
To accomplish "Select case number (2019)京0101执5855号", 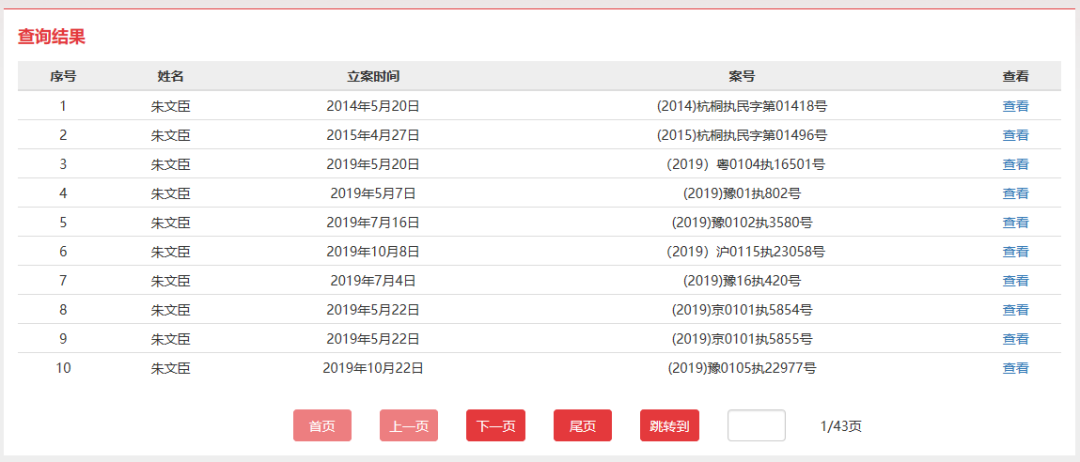I will click(x=742, y=339).
